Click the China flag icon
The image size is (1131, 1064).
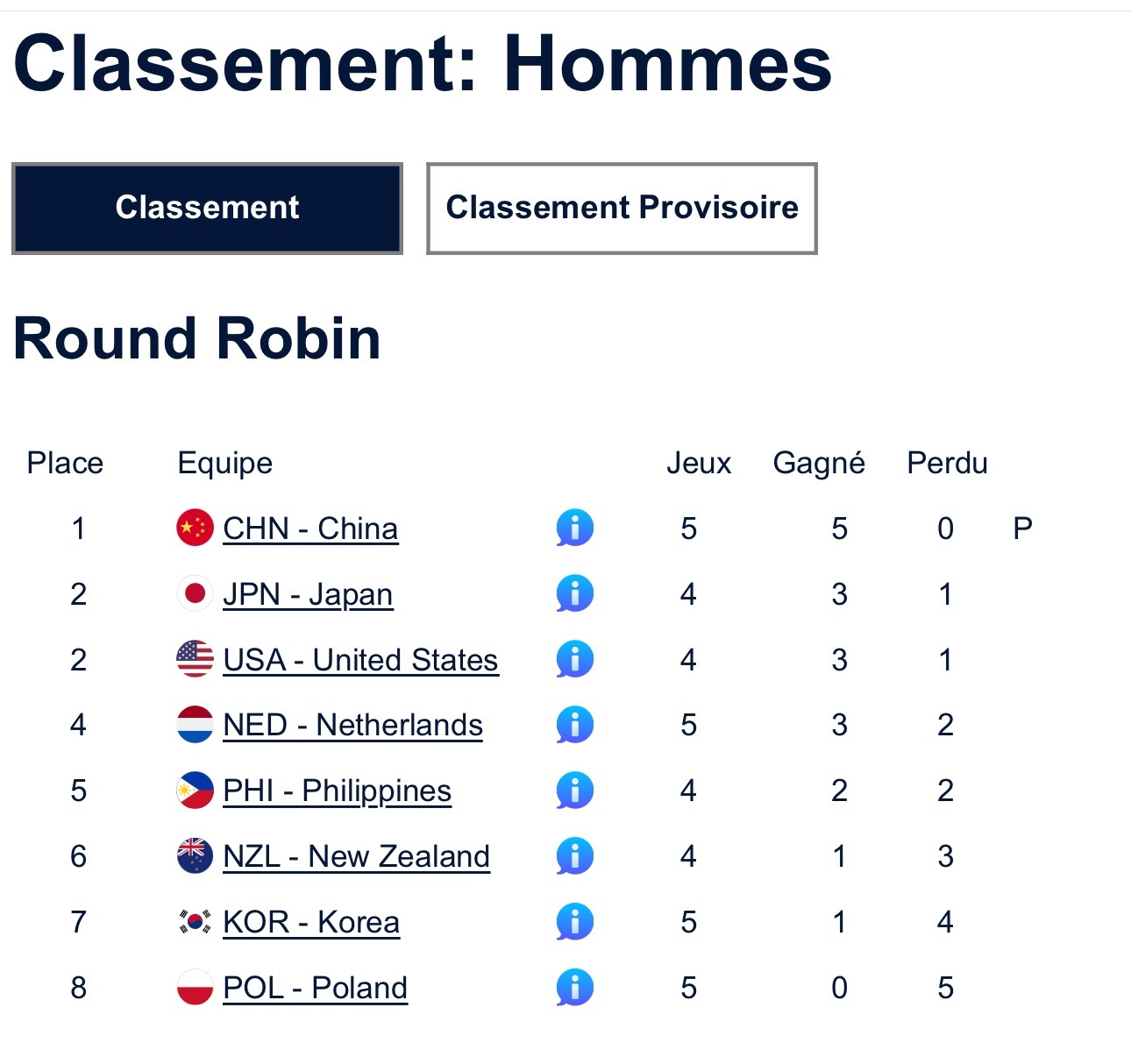click(x=195, y=528)
